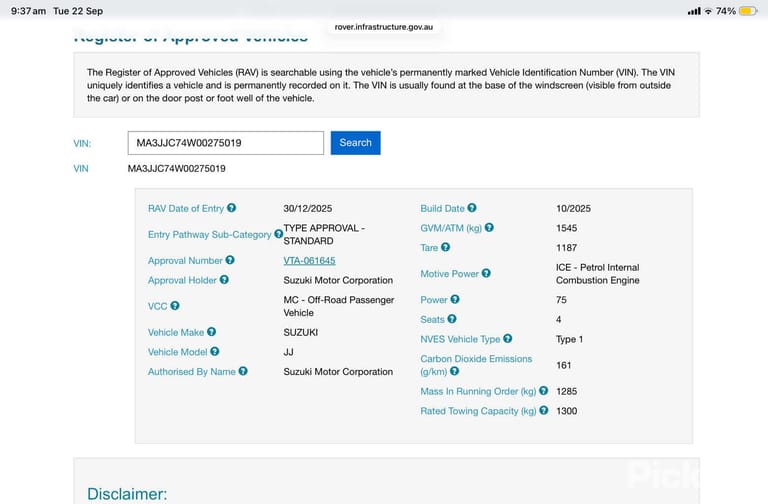Click the Carbon Dioxide Emissions (g/km) label
Screen dimensions: 768x504
pyautogui.click(x=476, y=365)
